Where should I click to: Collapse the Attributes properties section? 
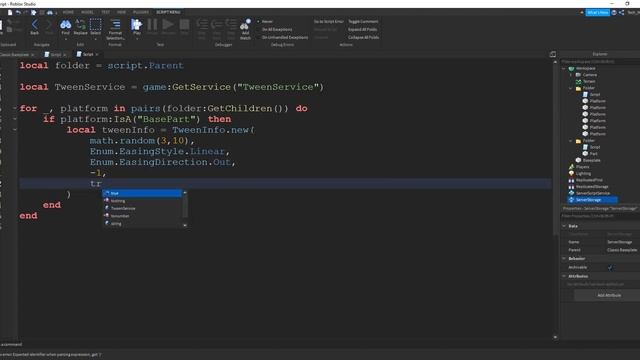pos(564,276)
